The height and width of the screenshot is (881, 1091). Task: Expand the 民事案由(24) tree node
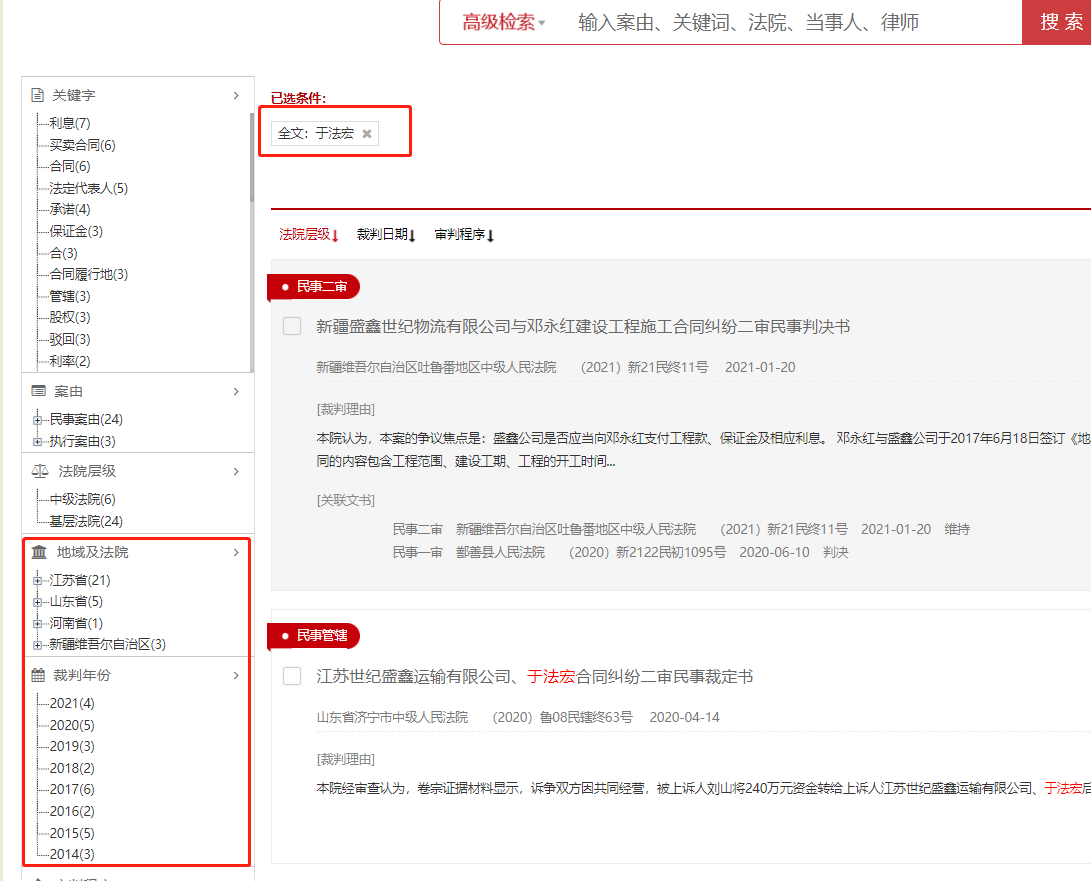(38, 420)
